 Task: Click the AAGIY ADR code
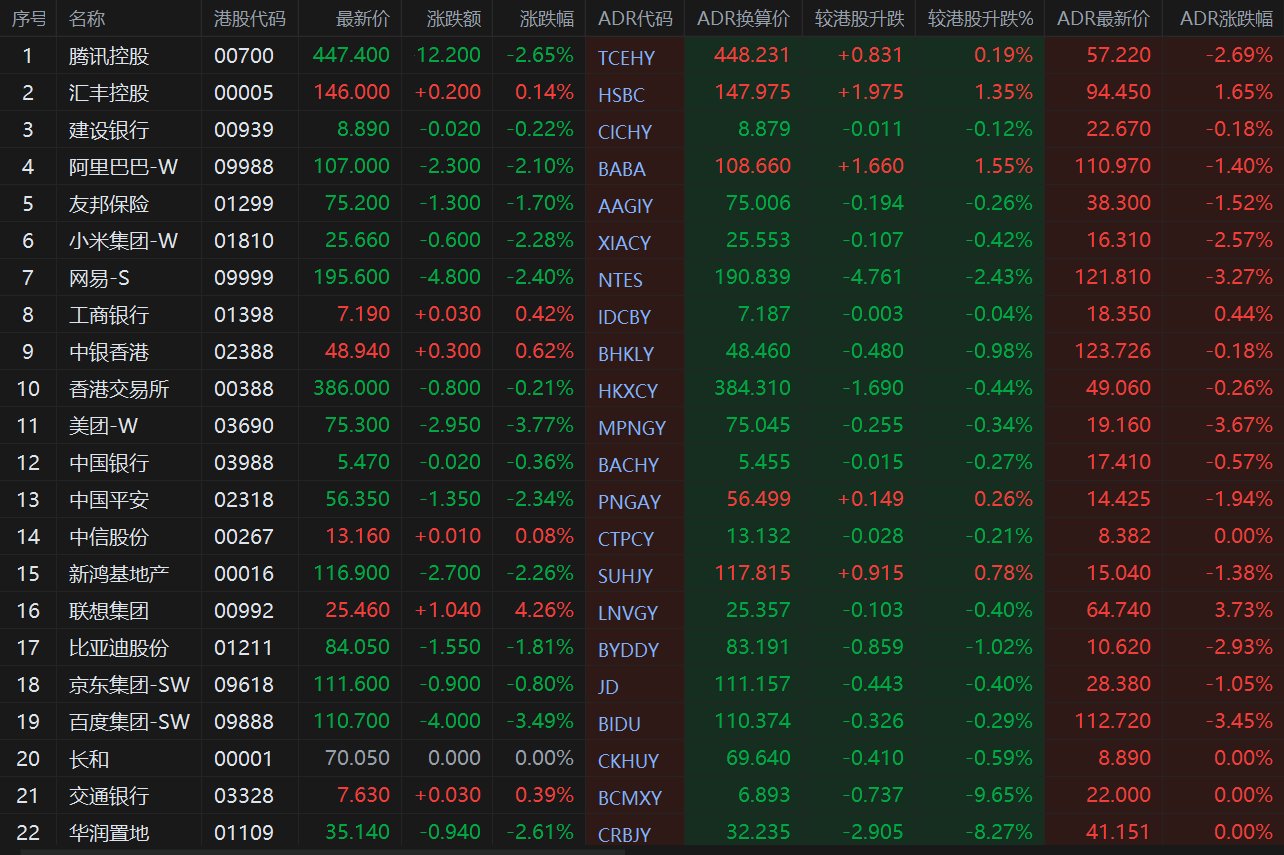coord(625,206)
